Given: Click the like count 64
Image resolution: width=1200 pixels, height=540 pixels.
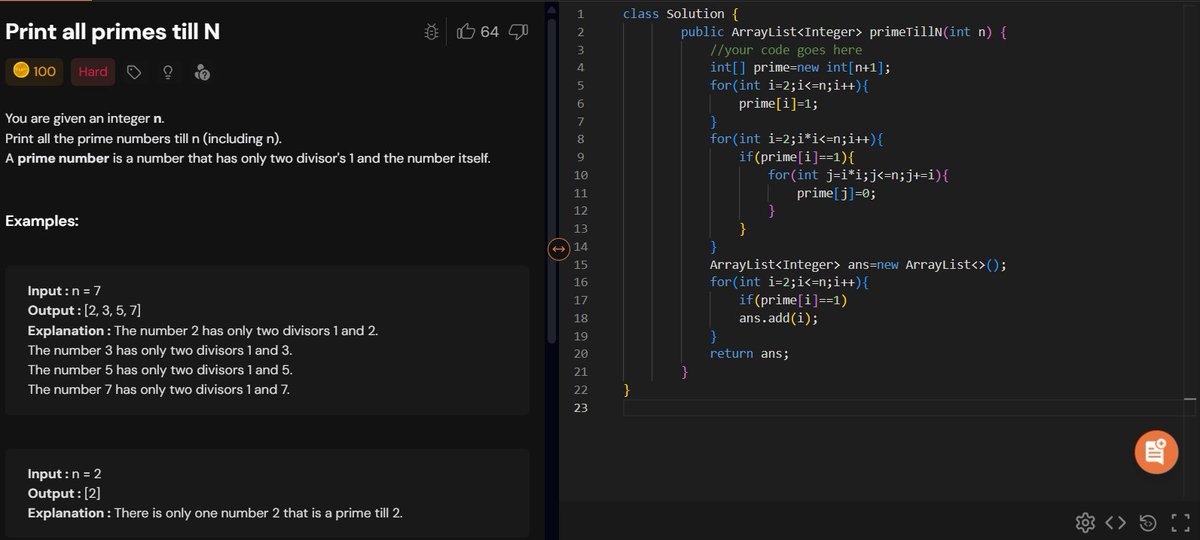Looking at the screenshot, I should point(489,32).
